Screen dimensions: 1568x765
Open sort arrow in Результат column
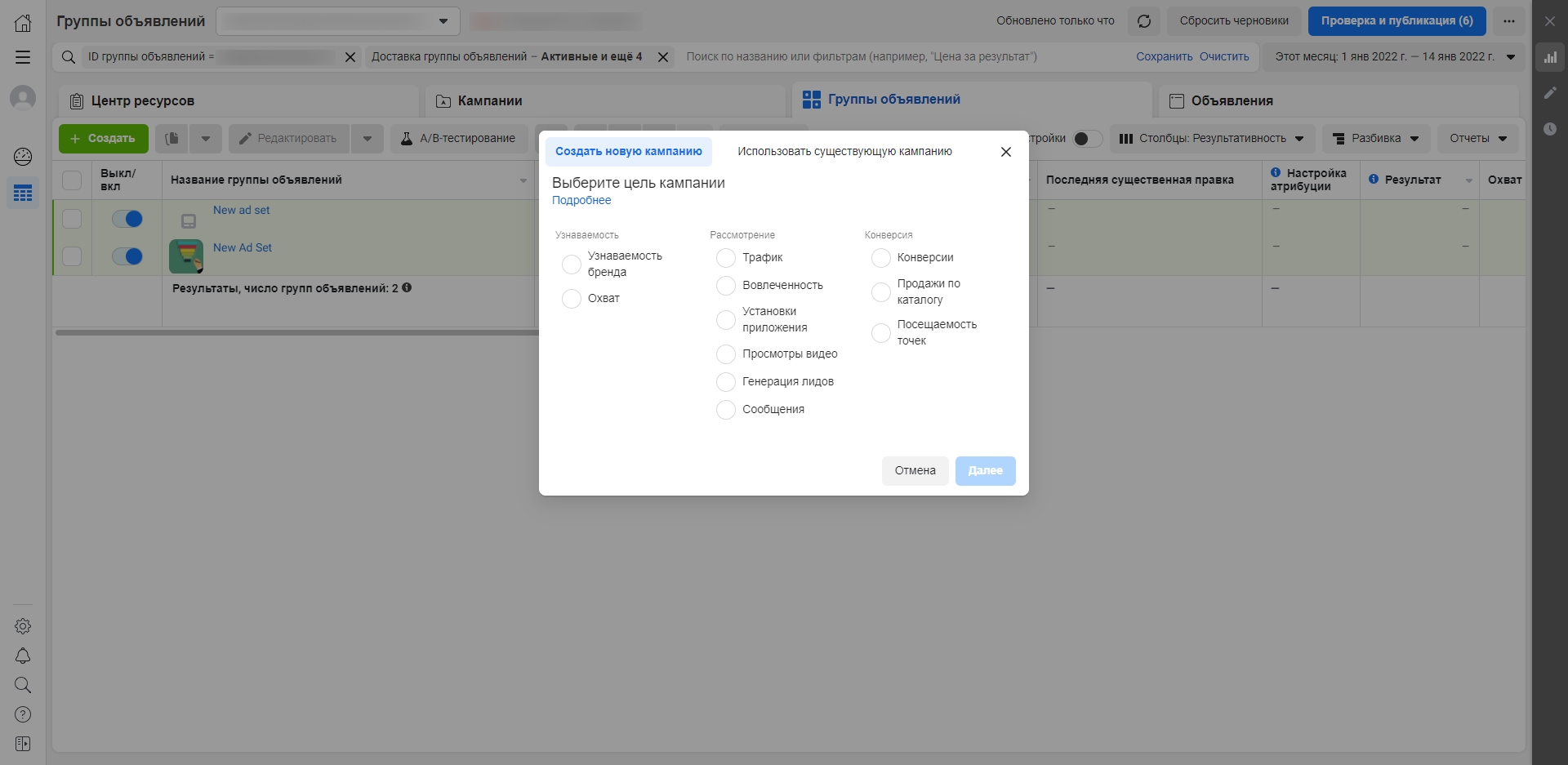[x=1469, y=180]
